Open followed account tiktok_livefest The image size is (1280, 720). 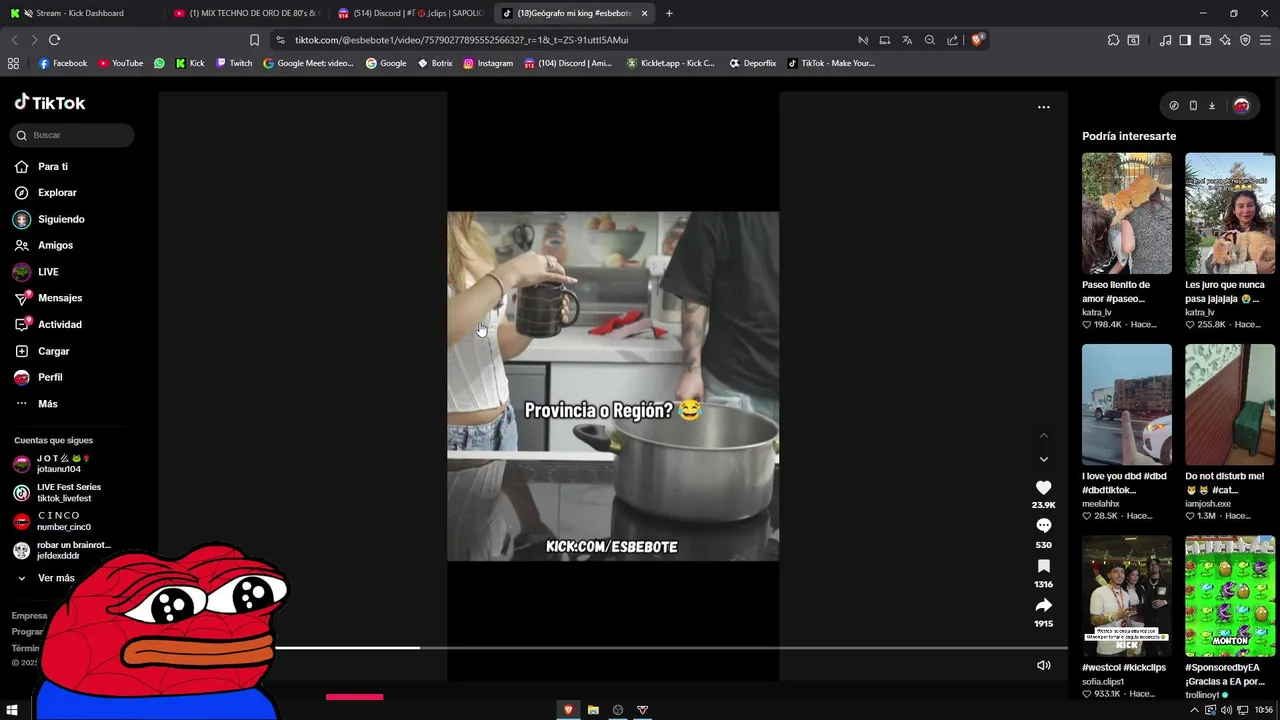point(65,493)
